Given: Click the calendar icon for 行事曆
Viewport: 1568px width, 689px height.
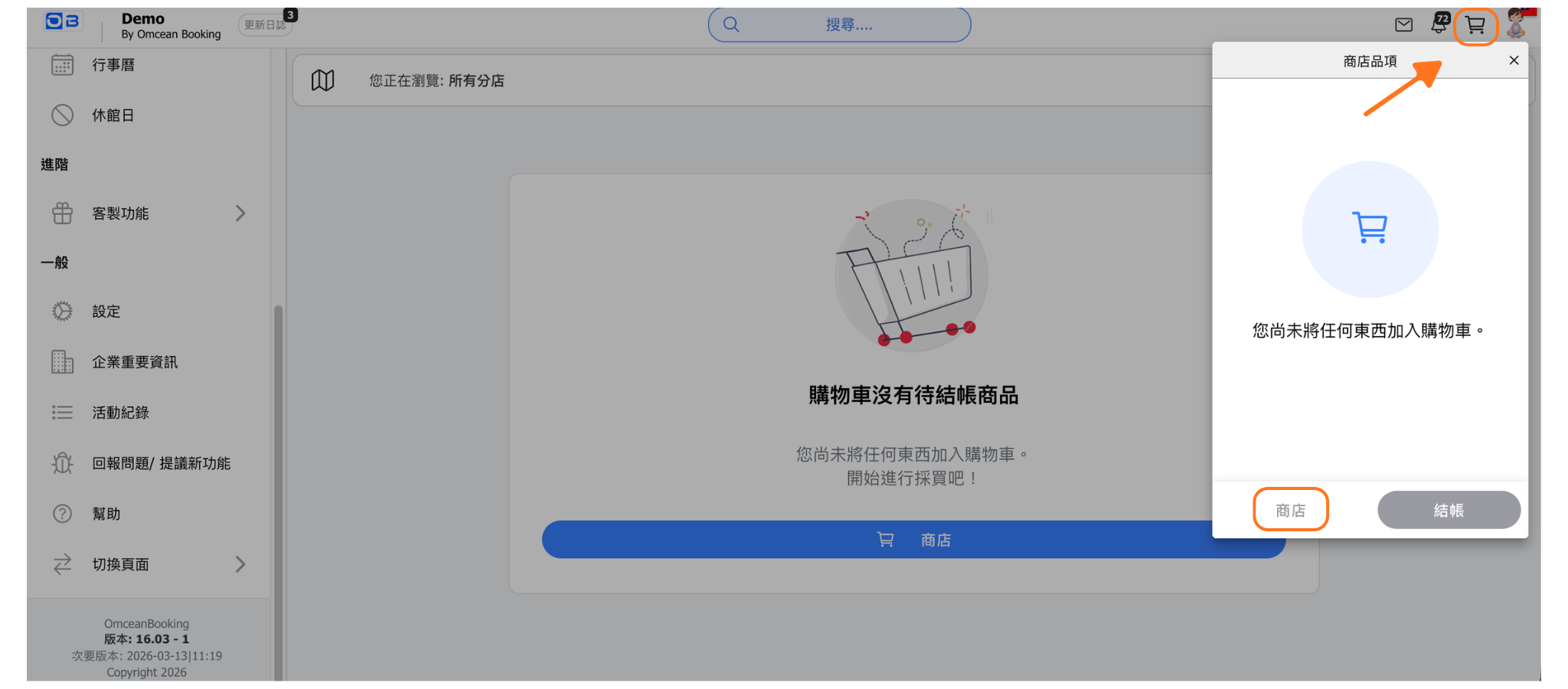Looking at the screenshot, I should click(62, 65).
